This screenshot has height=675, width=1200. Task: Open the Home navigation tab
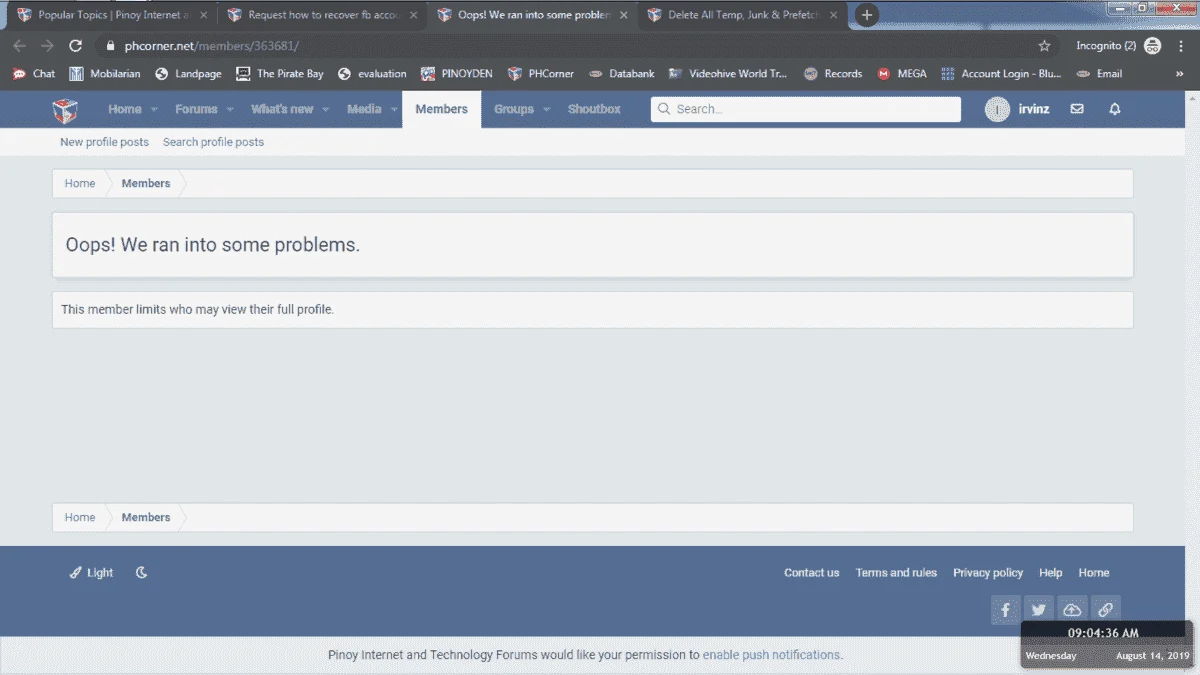pos(125,109)
